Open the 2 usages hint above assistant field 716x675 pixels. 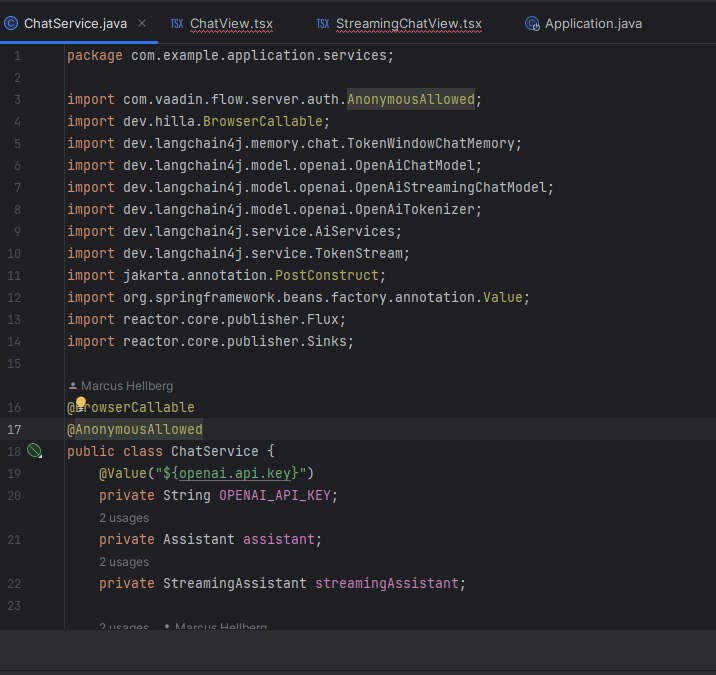click(x=124, y=518)
